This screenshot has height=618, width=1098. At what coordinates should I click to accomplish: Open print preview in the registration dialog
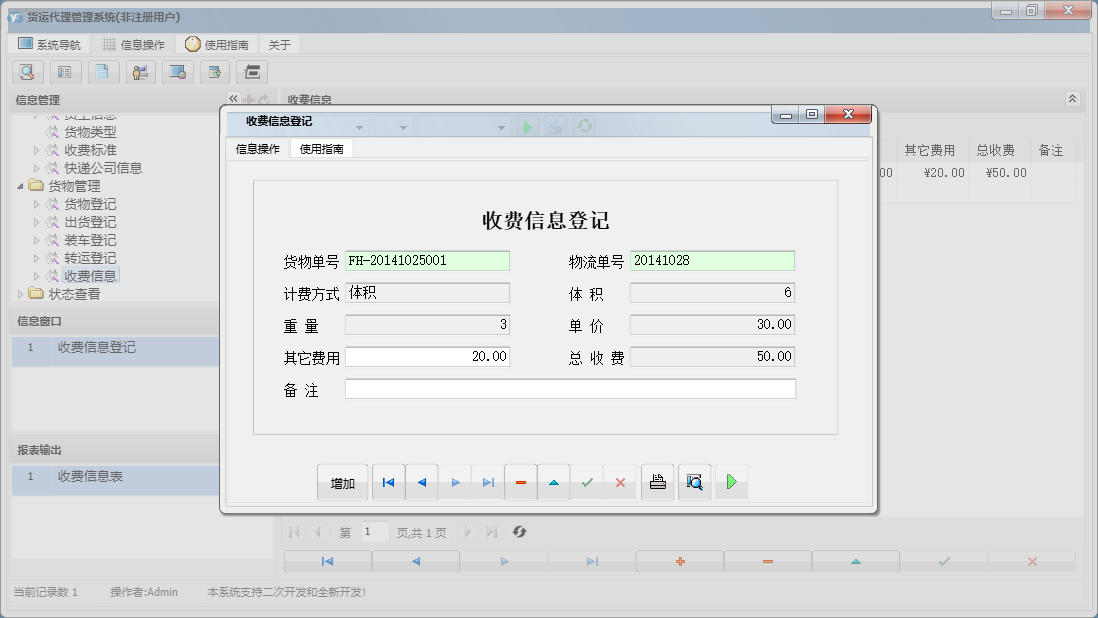tap(694, 481)
